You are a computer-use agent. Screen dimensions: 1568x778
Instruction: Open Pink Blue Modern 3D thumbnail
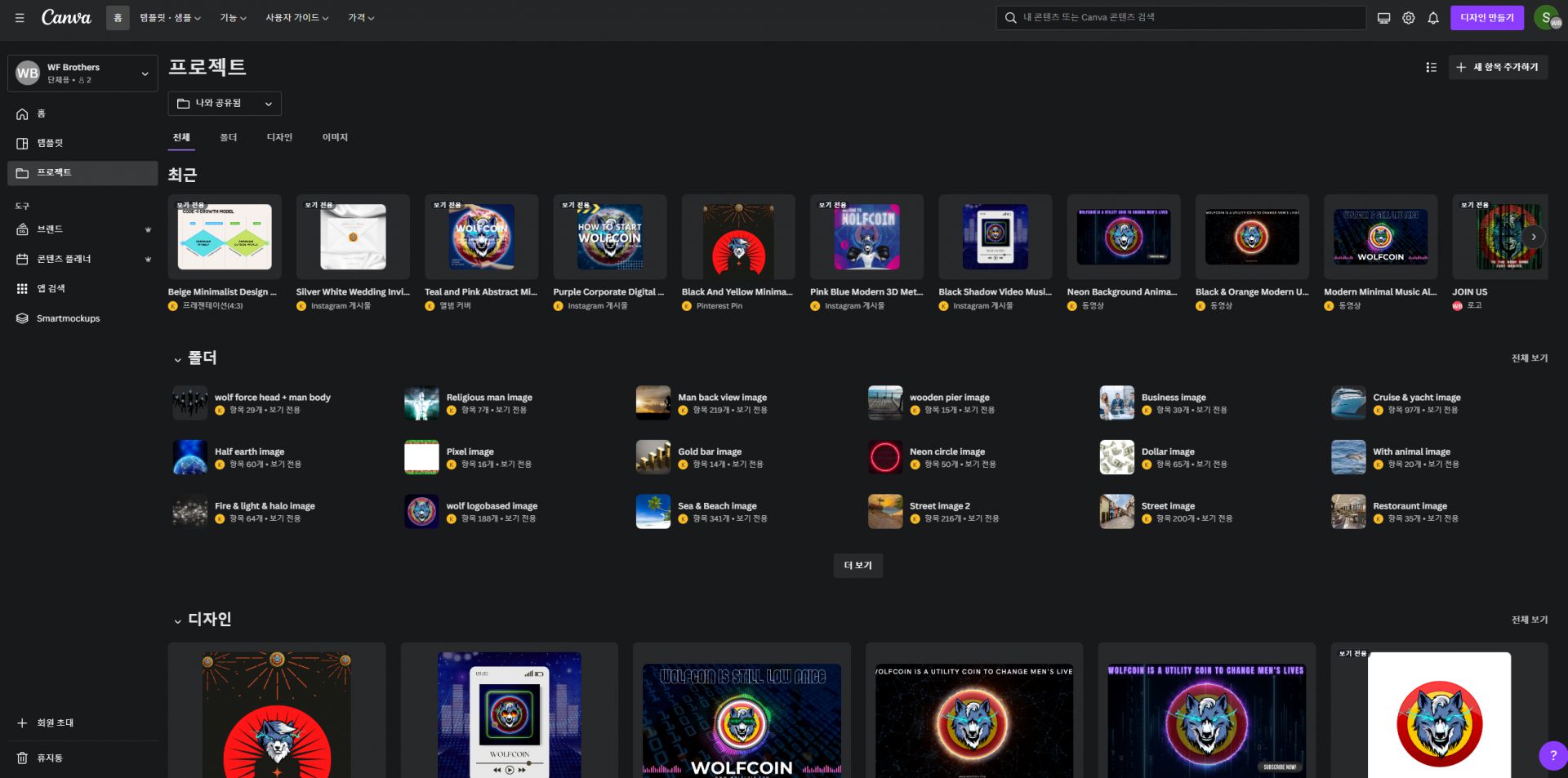(x=866, y=237)
